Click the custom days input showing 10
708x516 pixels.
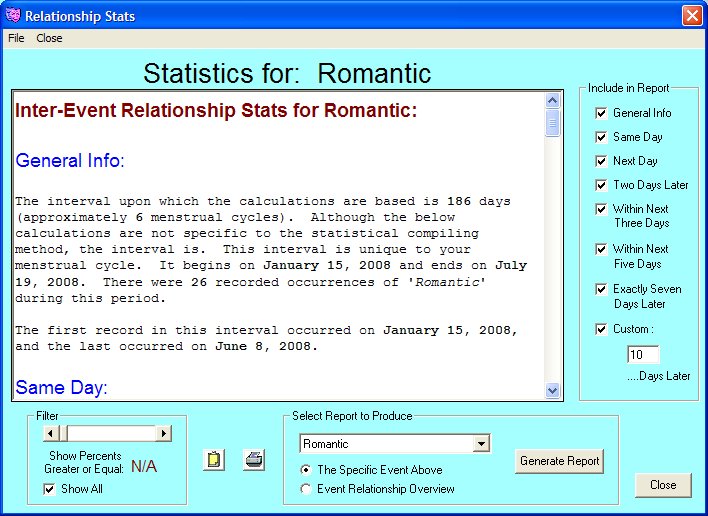[x=643, y=354]
